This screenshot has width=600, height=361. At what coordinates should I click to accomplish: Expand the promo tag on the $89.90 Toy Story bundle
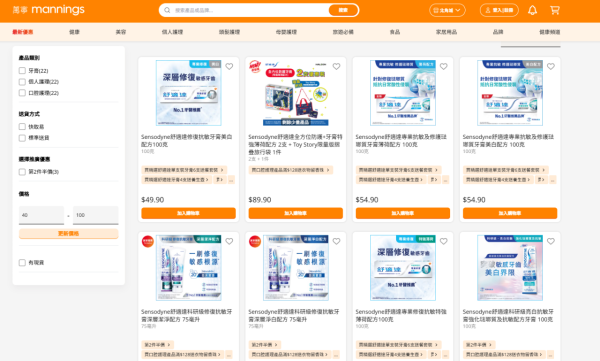[290, 170]
